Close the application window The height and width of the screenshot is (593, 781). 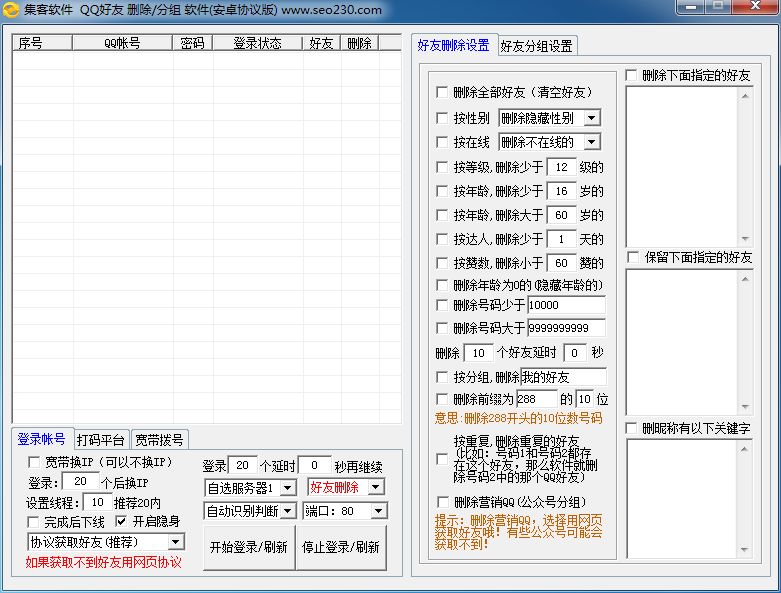point(755,7)
